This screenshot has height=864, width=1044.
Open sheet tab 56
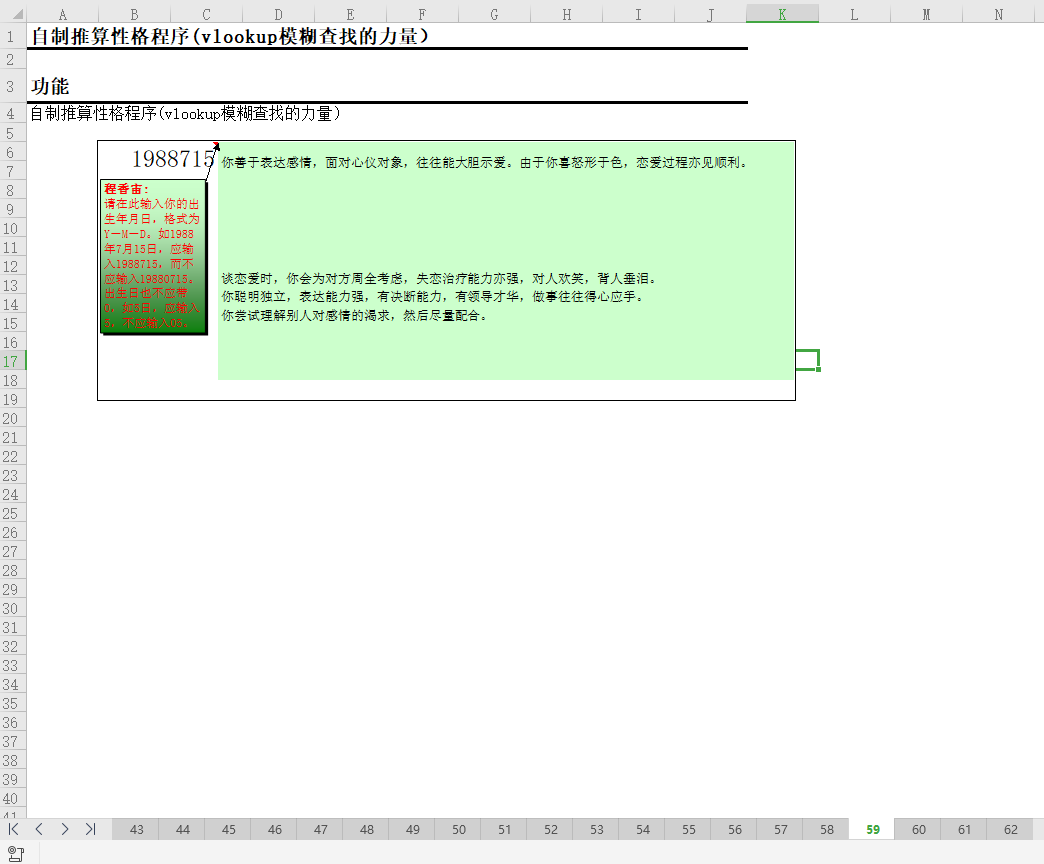734,829
